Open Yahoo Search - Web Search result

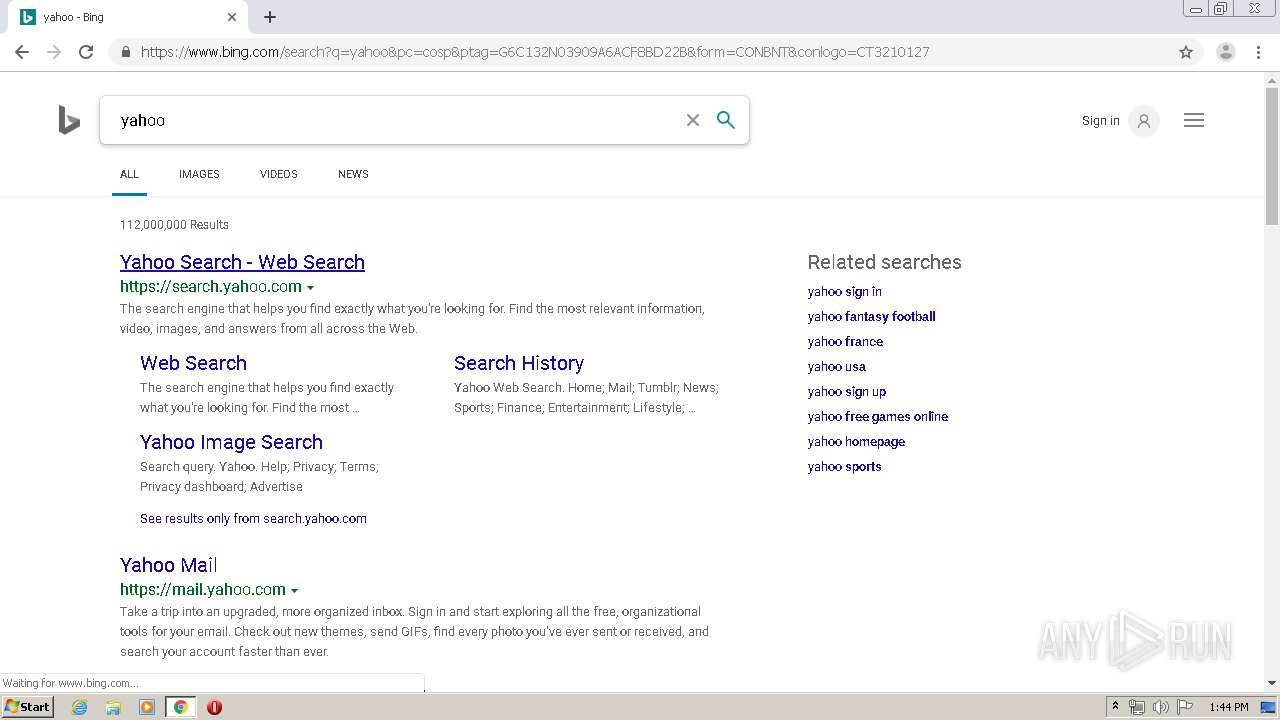[x=242, y=262]
